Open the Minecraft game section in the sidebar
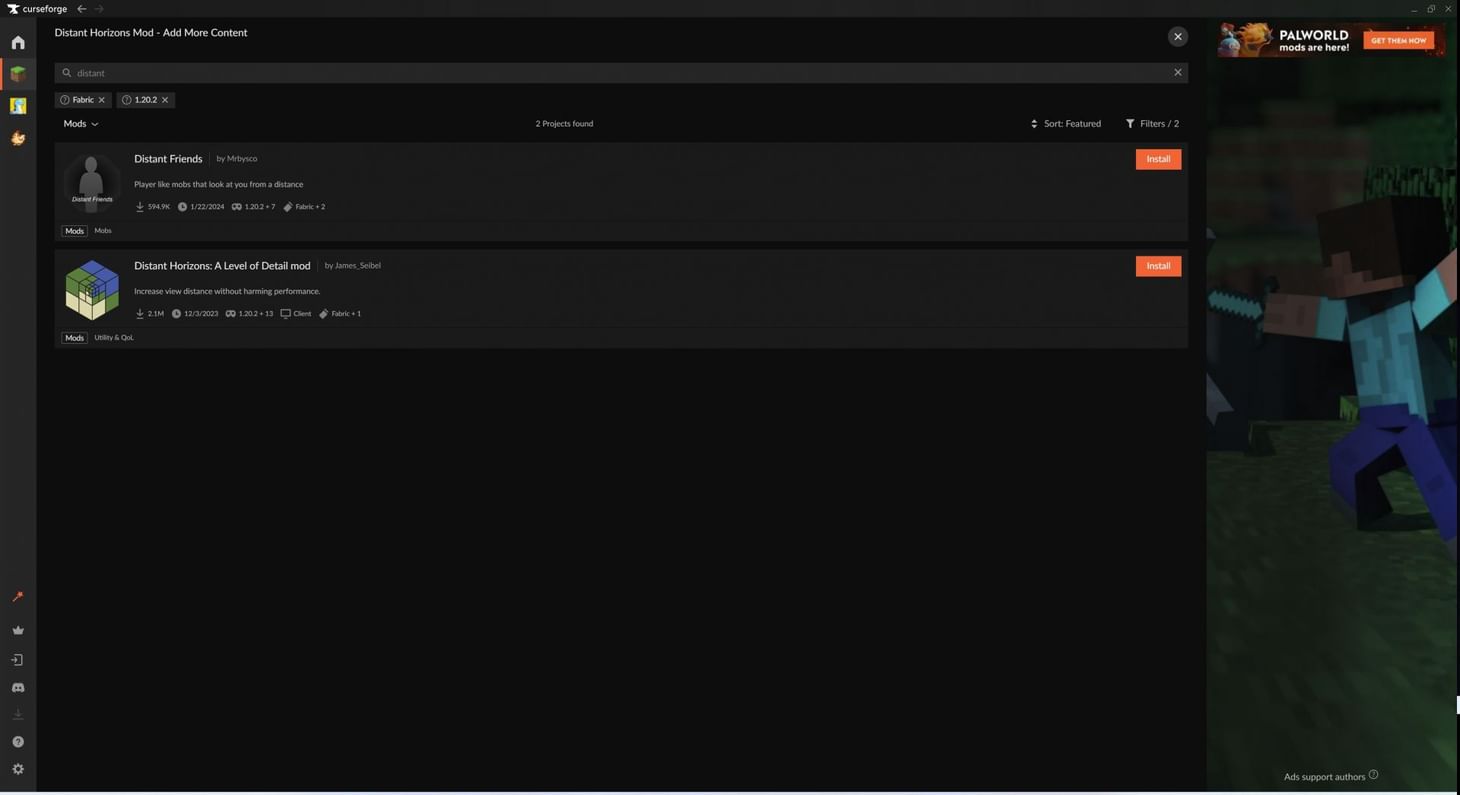Screen dimensions: 1460x795 click(18, 74)
